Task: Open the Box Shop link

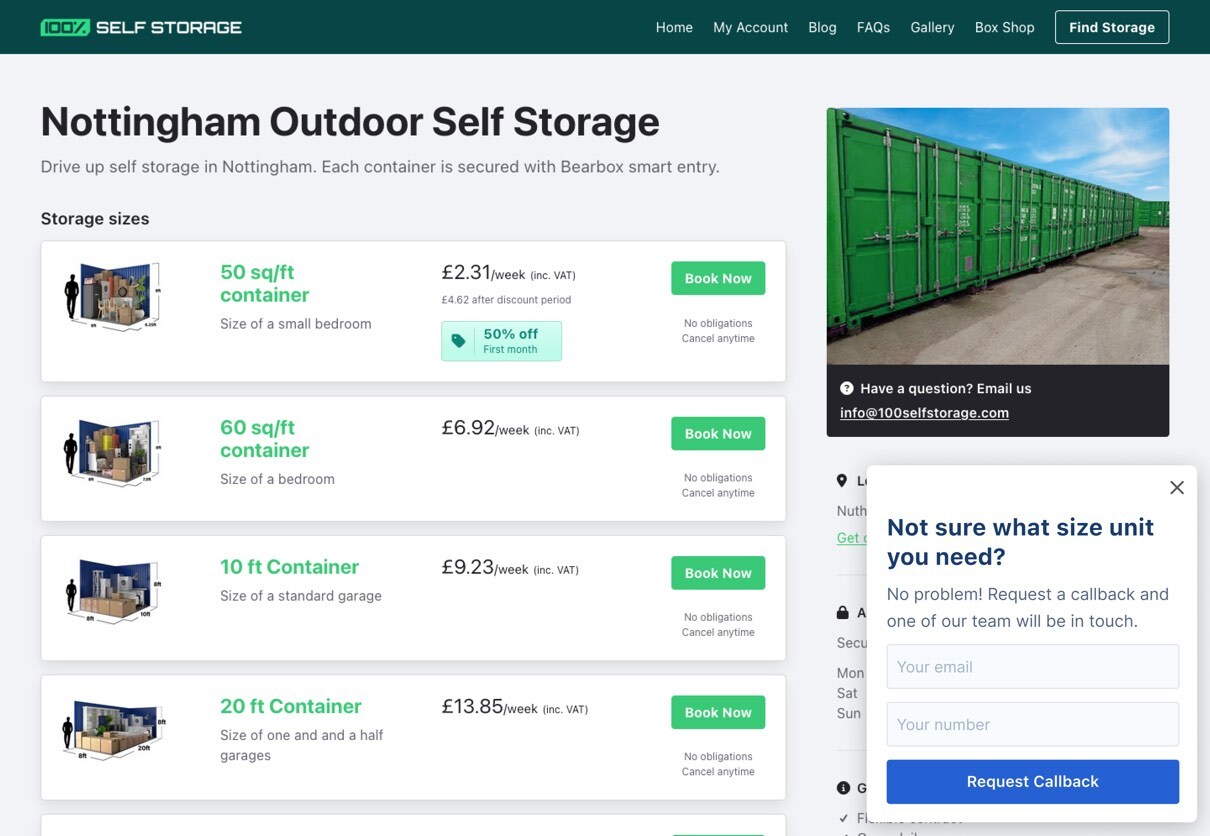Action: [1004, 27]
